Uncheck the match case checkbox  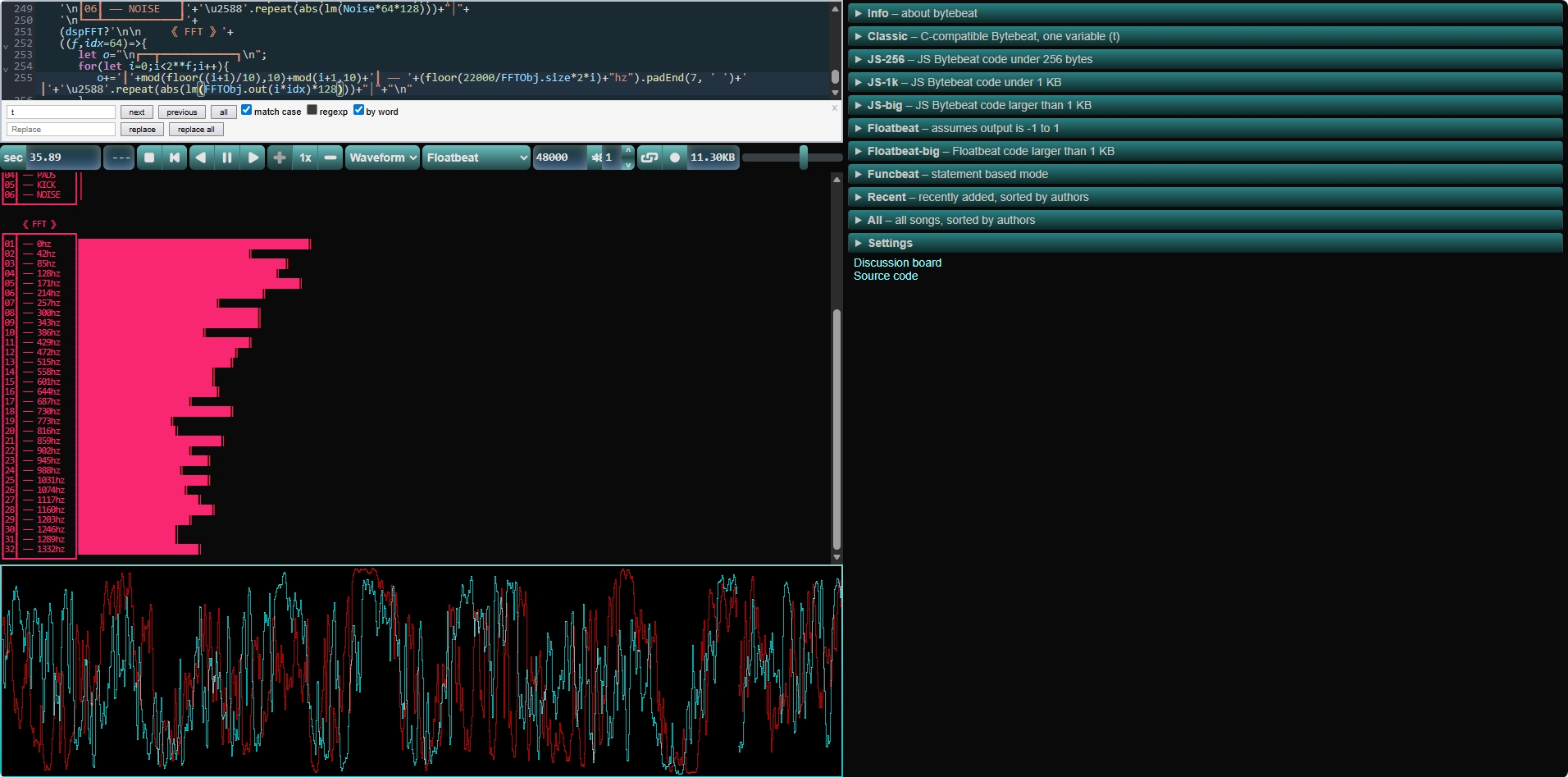coord(247,110)
